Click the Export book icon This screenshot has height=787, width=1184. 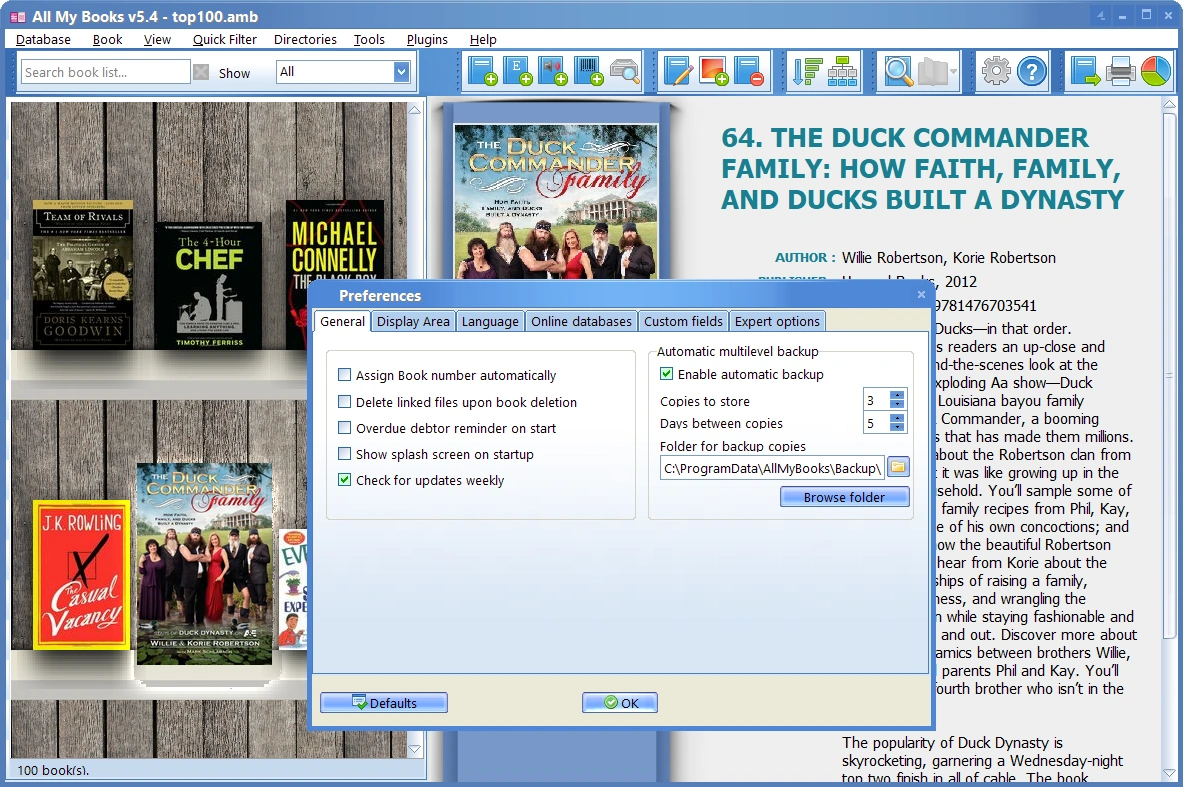[x=1085, y=71]
